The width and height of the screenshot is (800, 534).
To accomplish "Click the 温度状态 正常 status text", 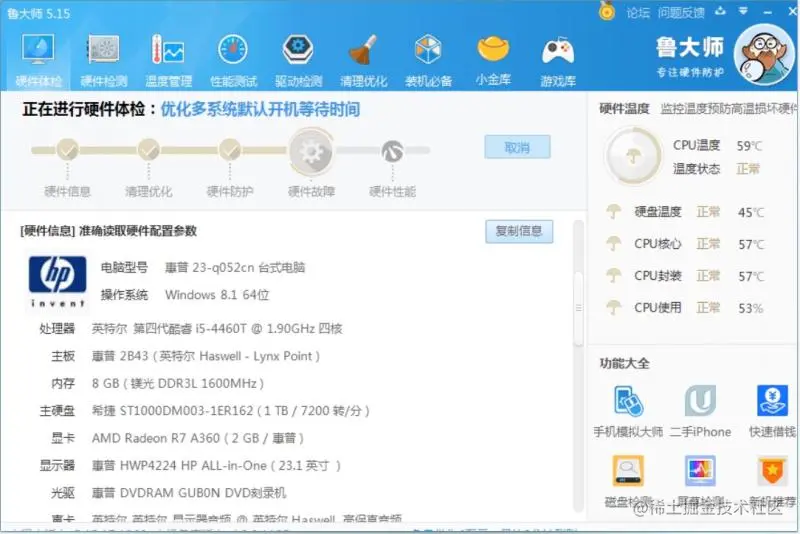I will point(748,169).
